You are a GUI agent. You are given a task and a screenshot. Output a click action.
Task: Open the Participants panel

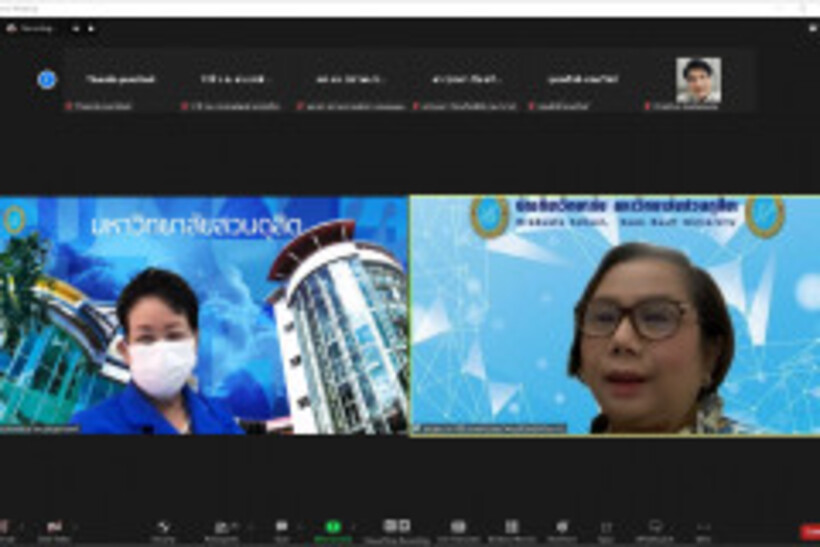222,530
